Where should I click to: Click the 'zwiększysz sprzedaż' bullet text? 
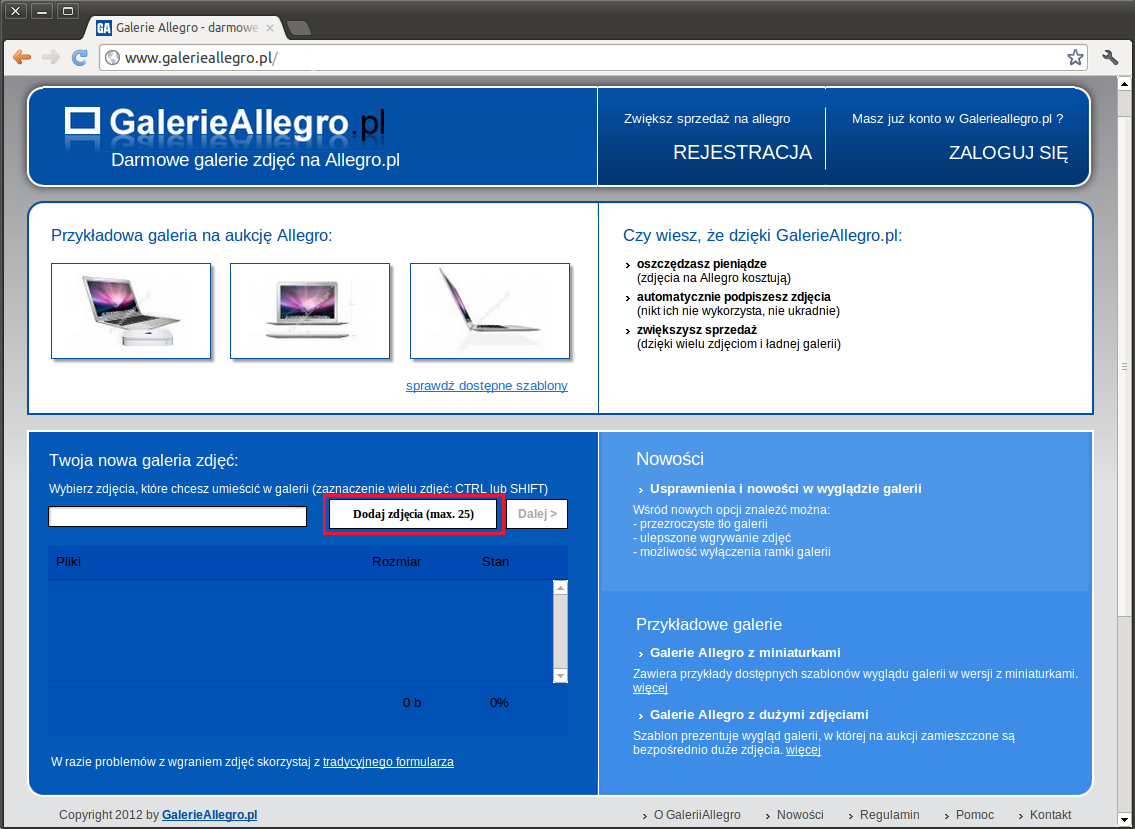click(697, 330)
